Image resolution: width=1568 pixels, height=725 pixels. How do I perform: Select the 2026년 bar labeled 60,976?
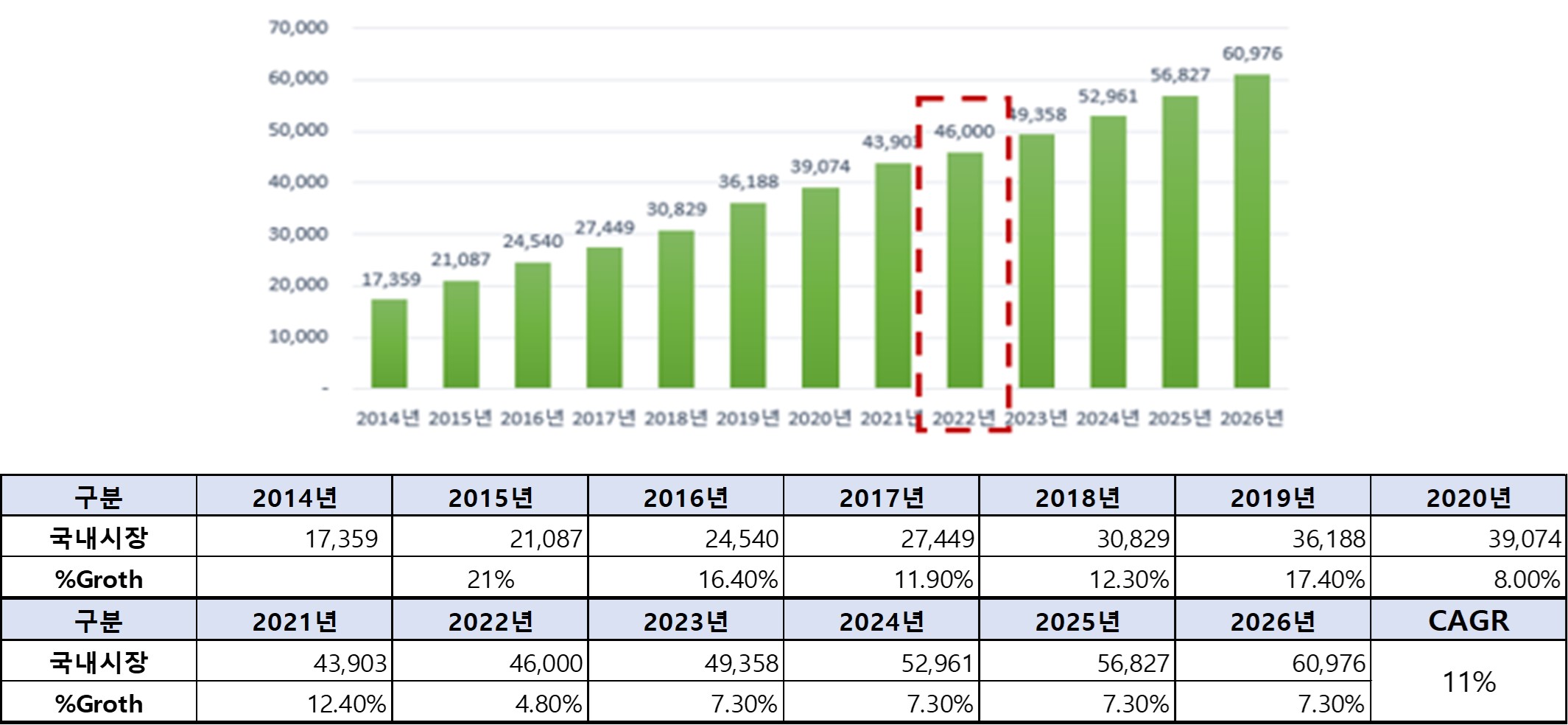click(1252, 231)
